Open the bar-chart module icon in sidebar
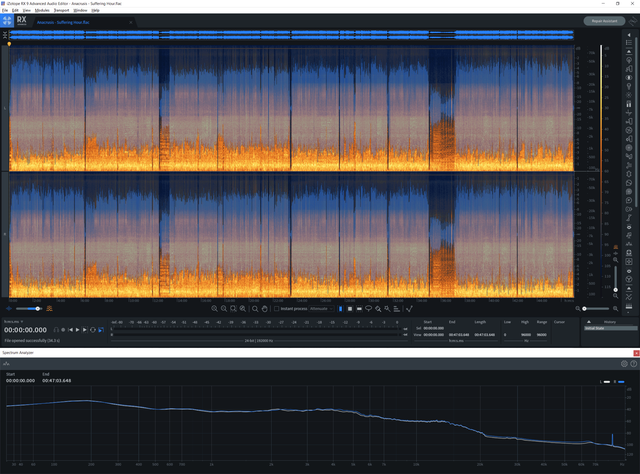 [x=629, y=104]
